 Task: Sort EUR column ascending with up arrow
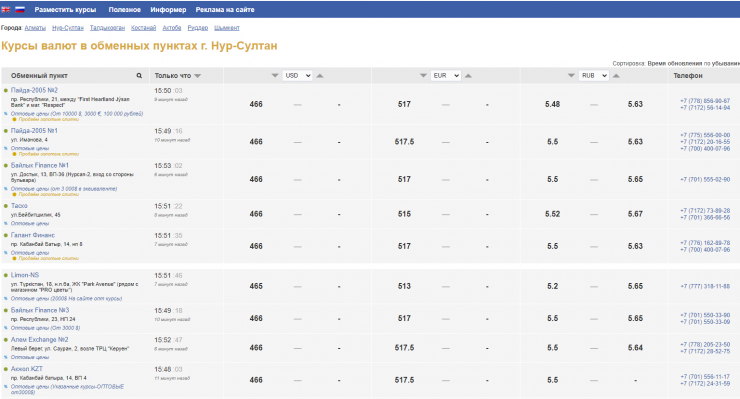point(468,76)
